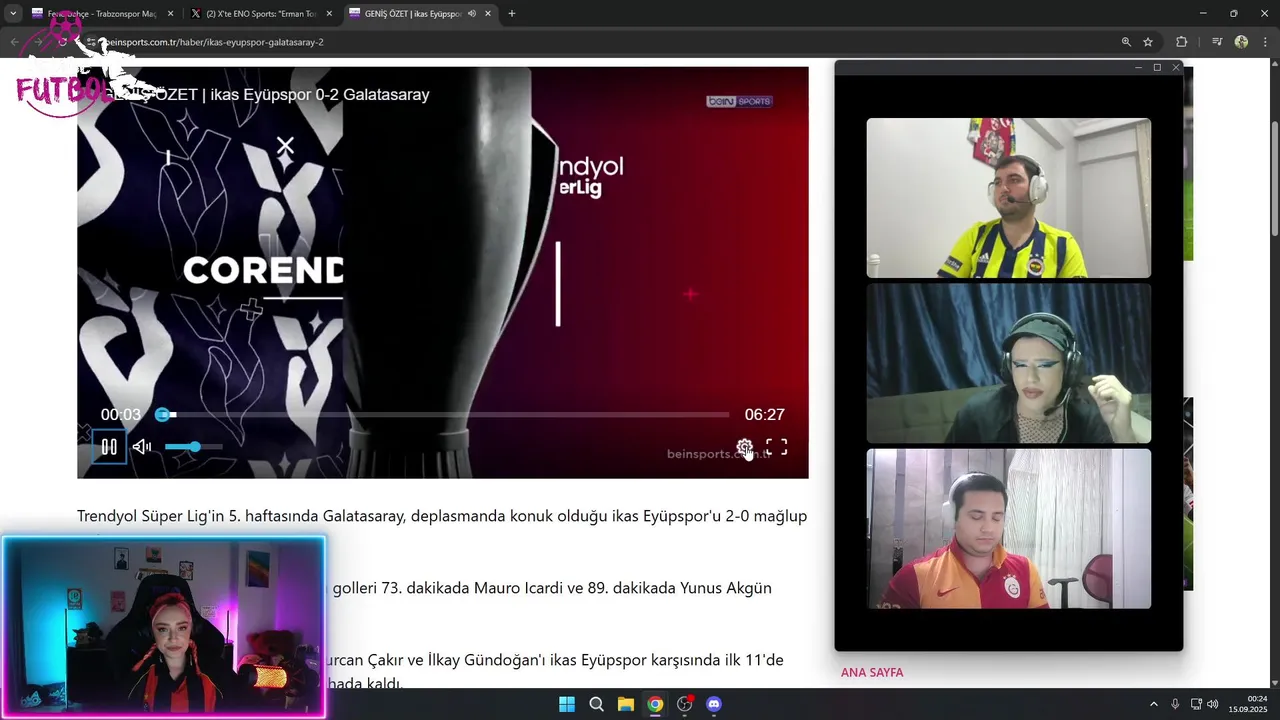Open the Chrome three-dot menu
The image size is (1280, 720).
[1265, 42]
